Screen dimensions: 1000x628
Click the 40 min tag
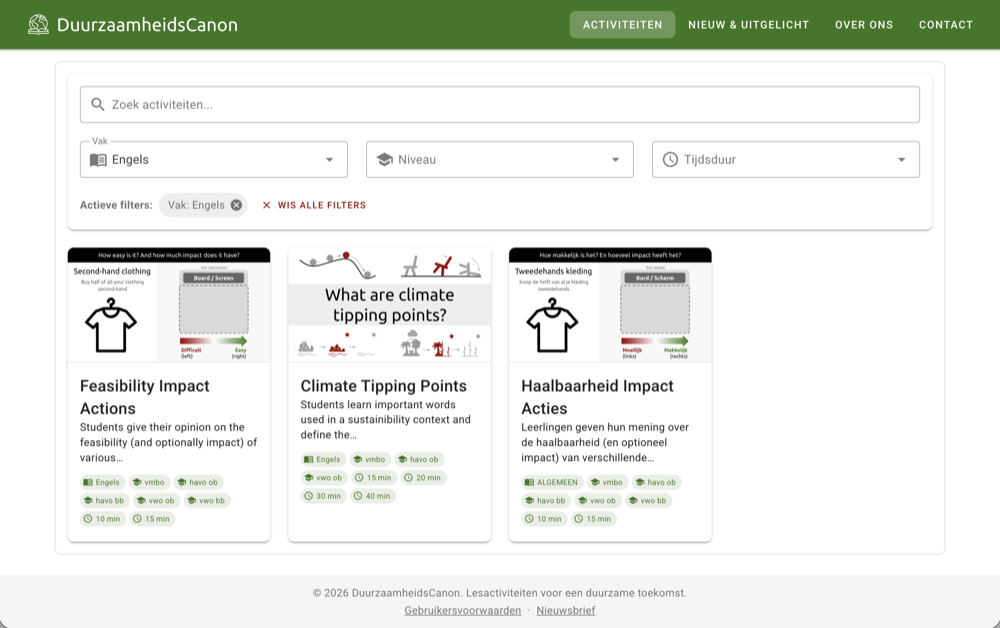click(372, 496)
